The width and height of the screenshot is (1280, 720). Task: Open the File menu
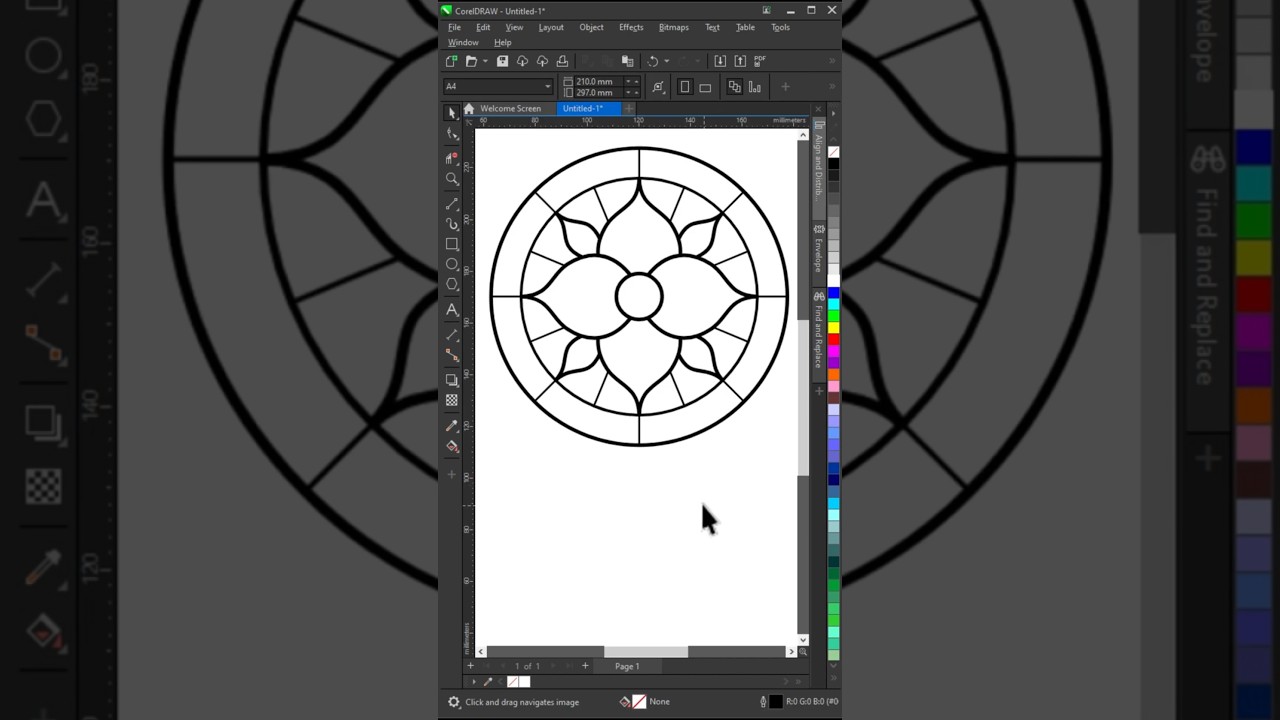(x=454, y=27)
